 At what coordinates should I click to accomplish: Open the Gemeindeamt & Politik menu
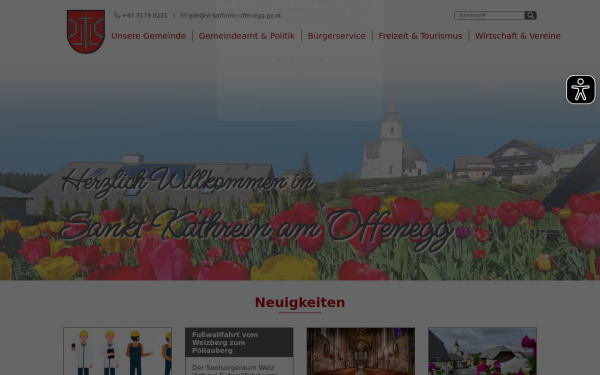click(x=246, y=36)
